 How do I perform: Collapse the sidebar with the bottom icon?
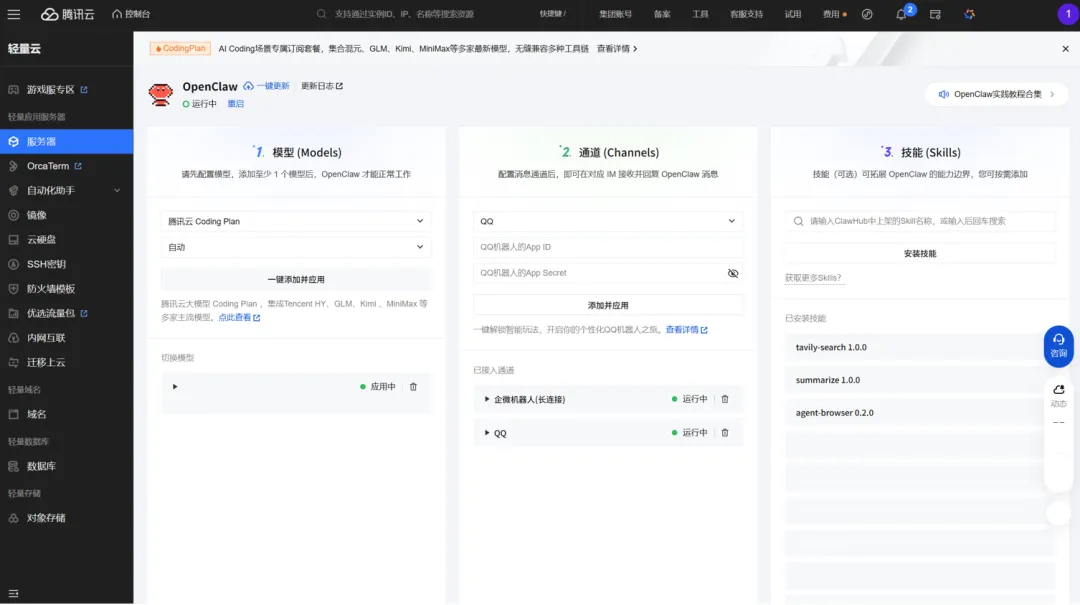[13, 593]
